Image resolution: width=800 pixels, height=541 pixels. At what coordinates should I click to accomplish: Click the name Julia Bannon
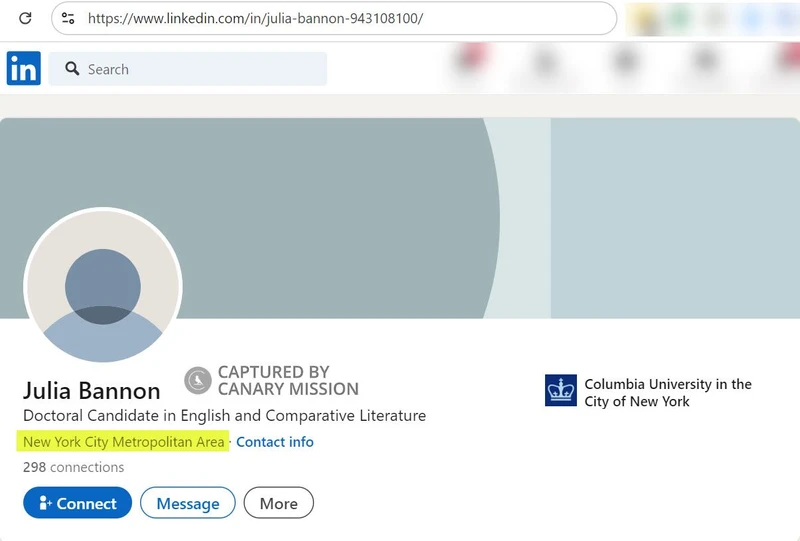[92, 391]
